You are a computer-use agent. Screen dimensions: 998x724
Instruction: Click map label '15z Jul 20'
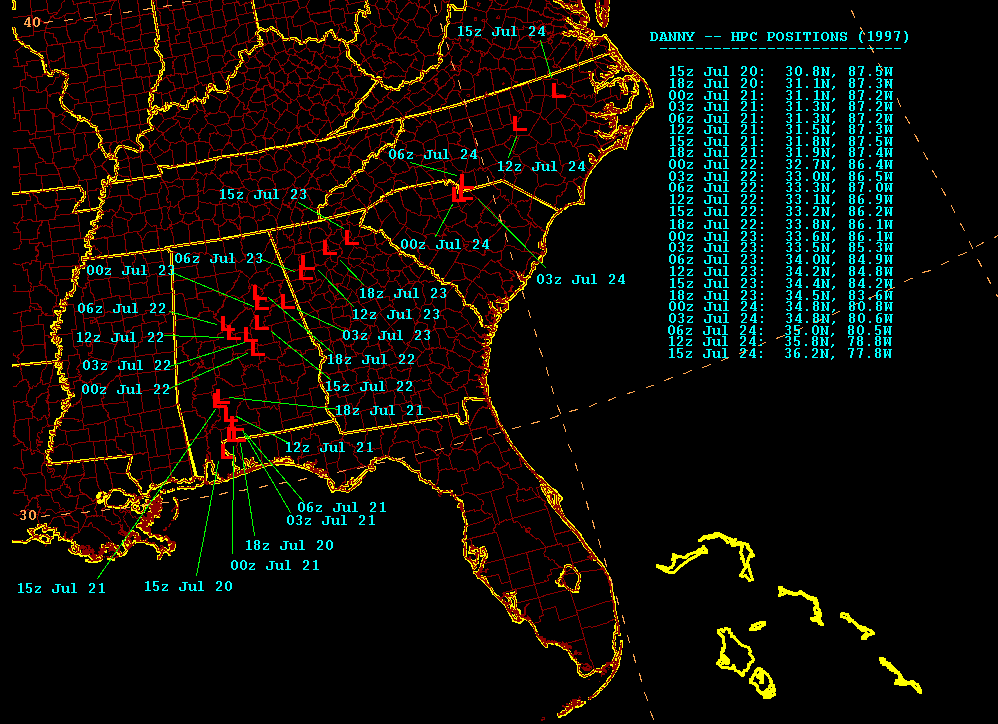click(x=188, y=587)
